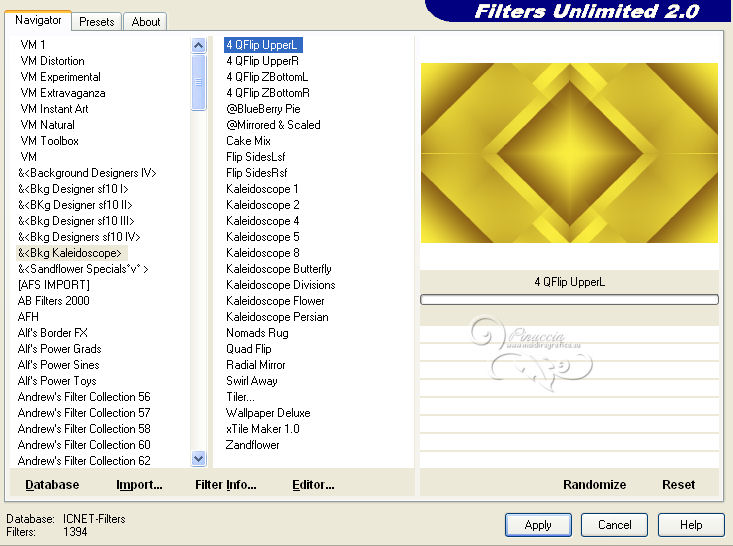Select the Kaleidoscope Persian filter
This screenshot has height=546, width=733.
pos(277,316)
